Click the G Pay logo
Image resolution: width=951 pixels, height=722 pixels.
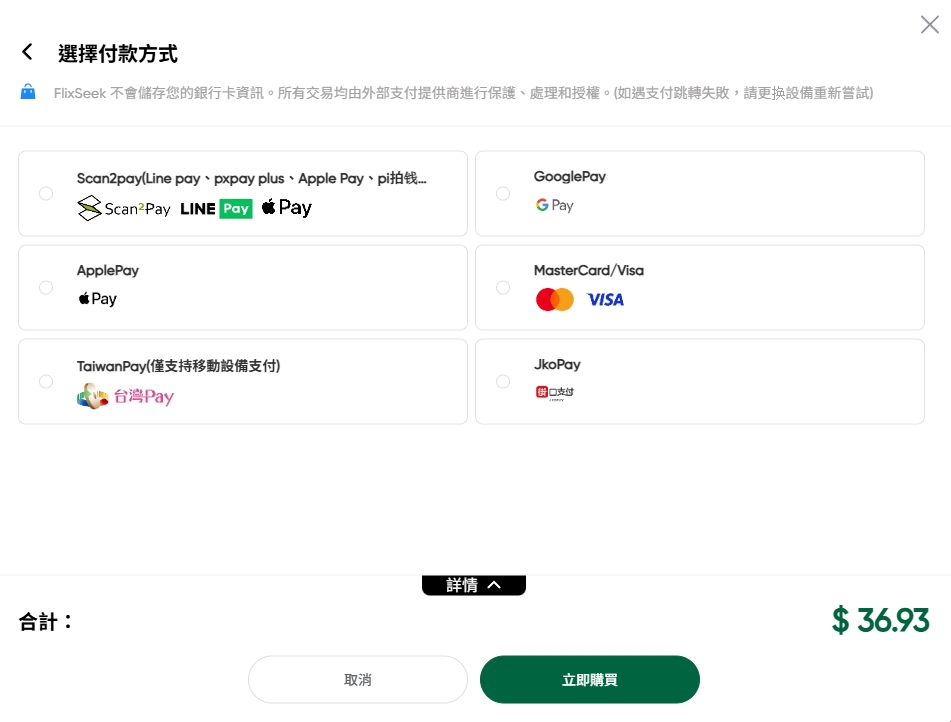click(554, 205)
